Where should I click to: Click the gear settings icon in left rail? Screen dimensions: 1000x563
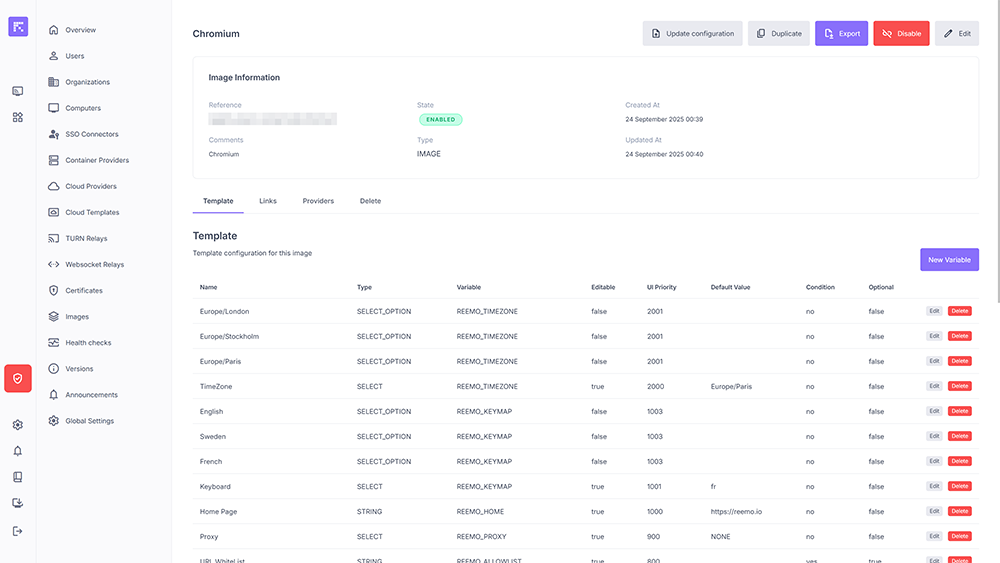(x=18, y=425)
